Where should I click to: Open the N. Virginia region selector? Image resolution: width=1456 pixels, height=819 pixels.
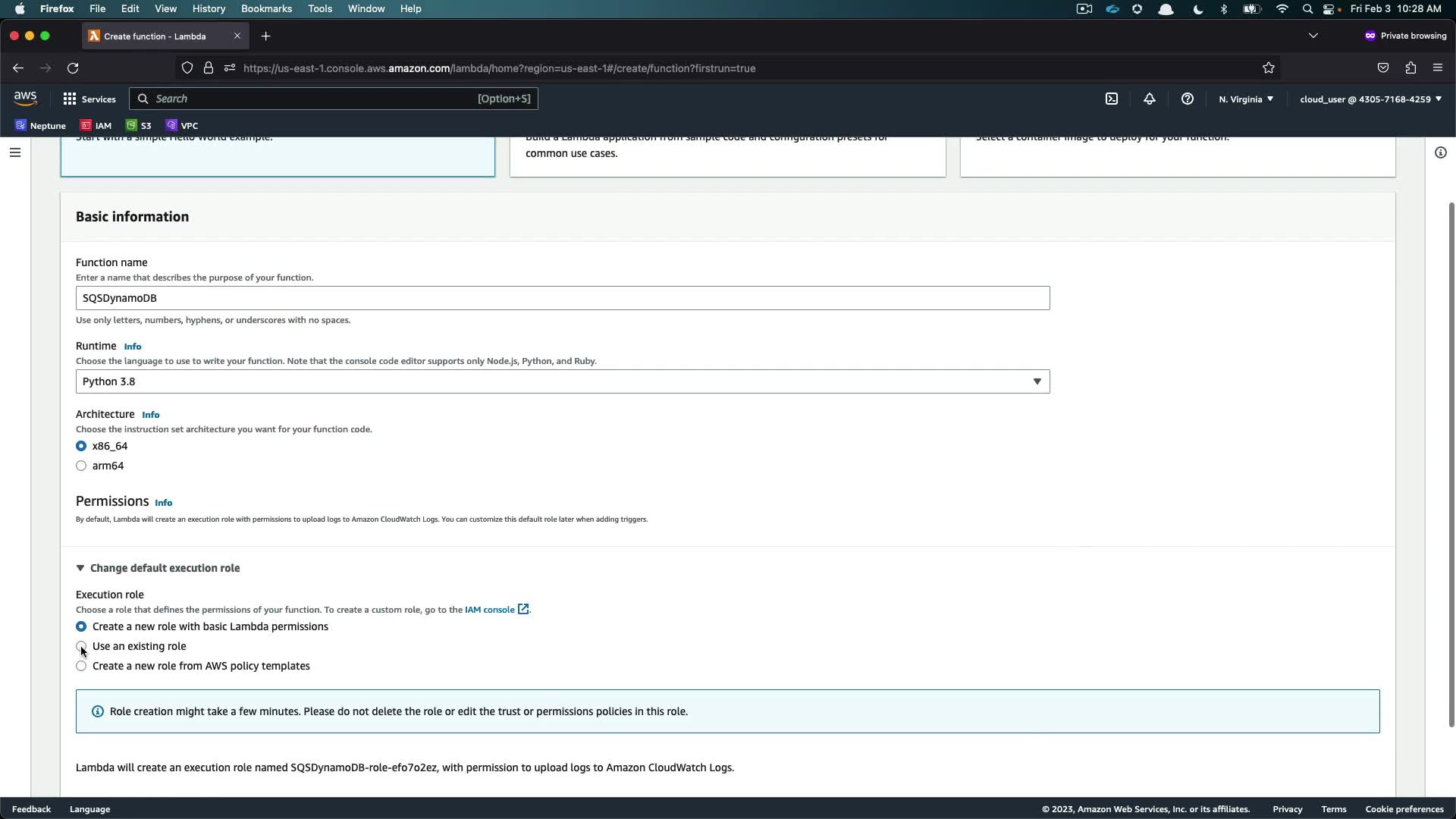1246,99
